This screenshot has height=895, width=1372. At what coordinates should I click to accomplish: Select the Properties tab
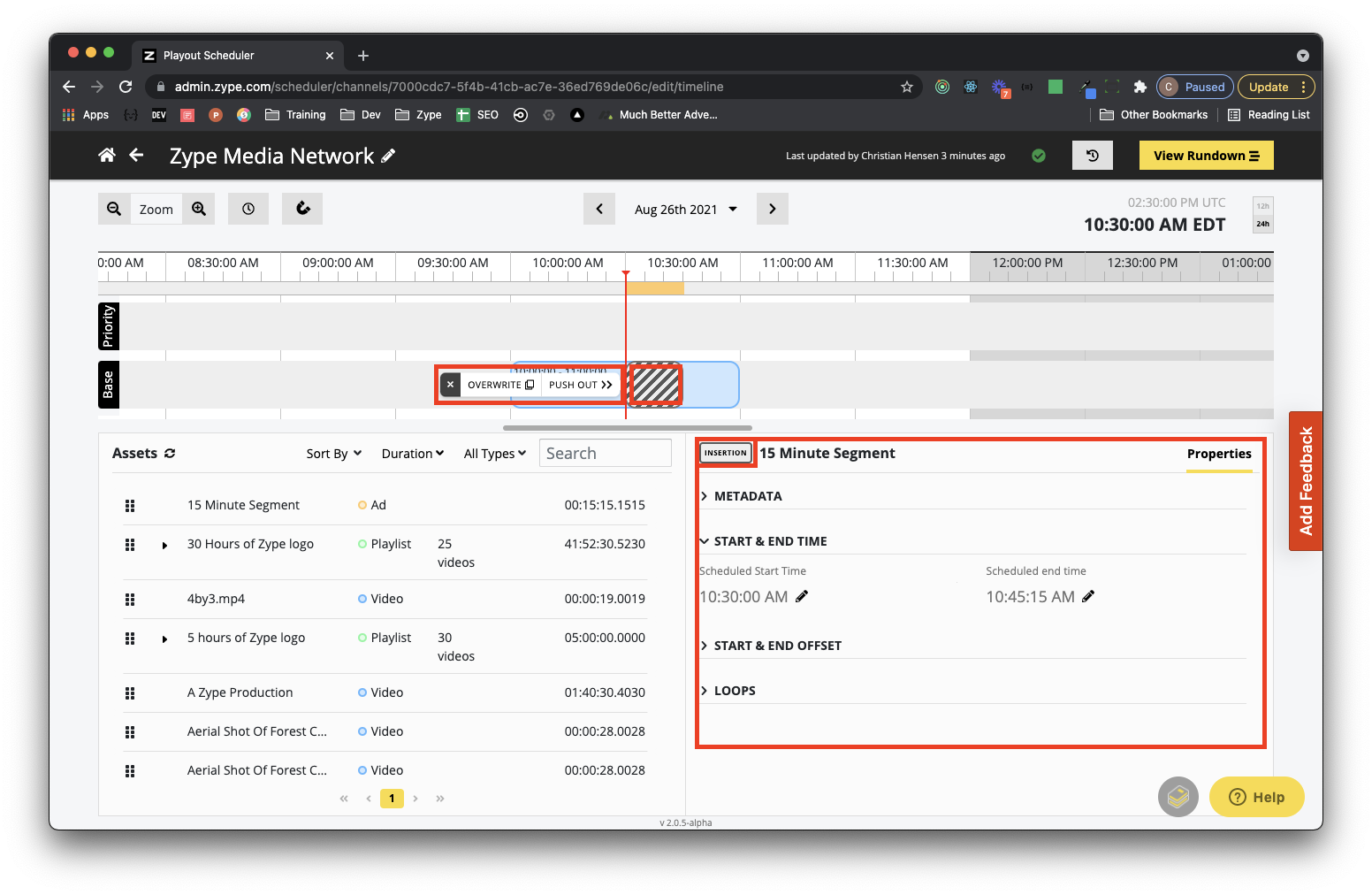pos(1219,454)
